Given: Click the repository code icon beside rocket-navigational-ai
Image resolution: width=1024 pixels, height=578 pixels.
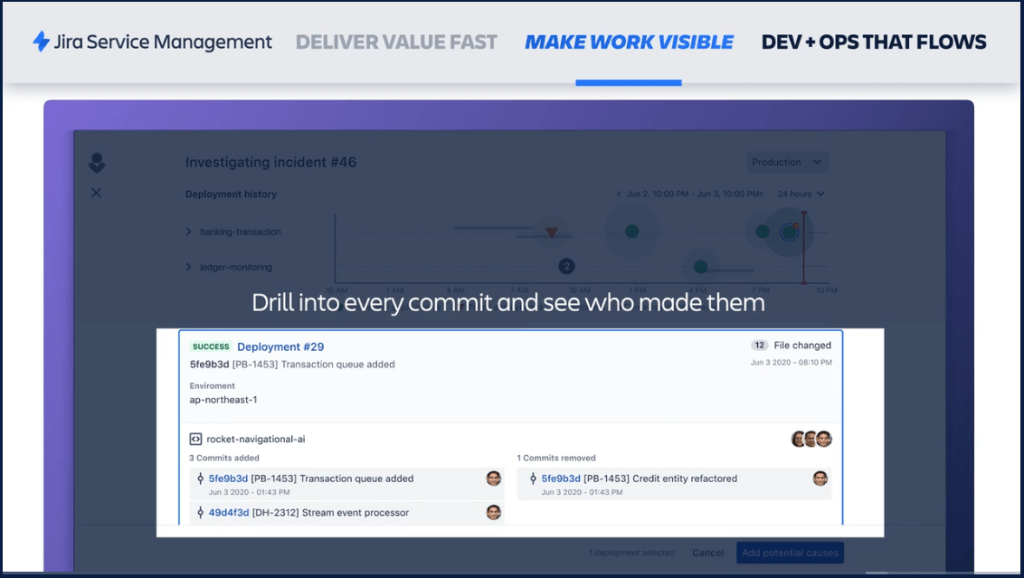Looking at the screenshot, I should [x=196, y=439].
